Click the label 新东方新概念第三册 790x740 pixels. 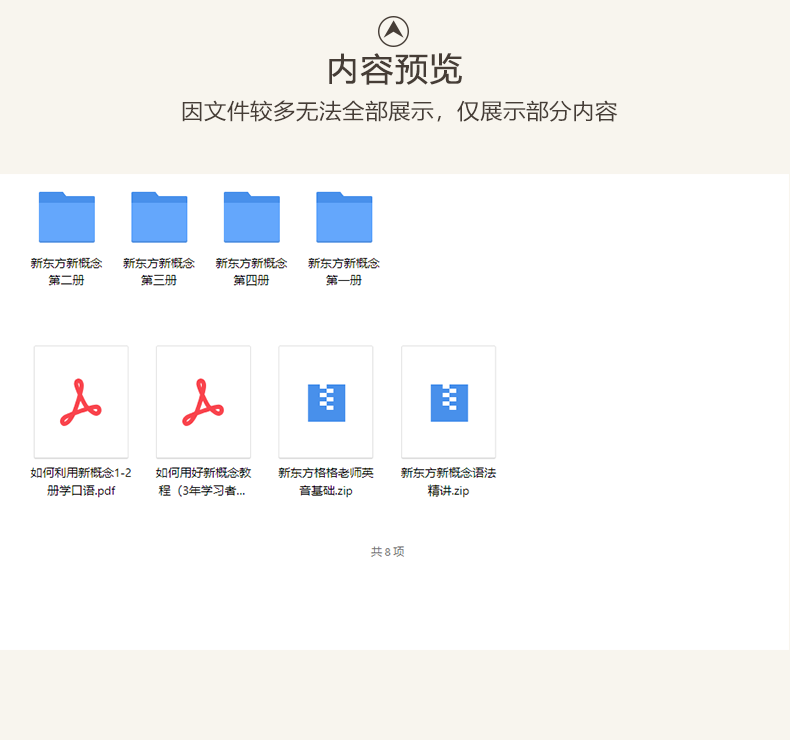159,272
